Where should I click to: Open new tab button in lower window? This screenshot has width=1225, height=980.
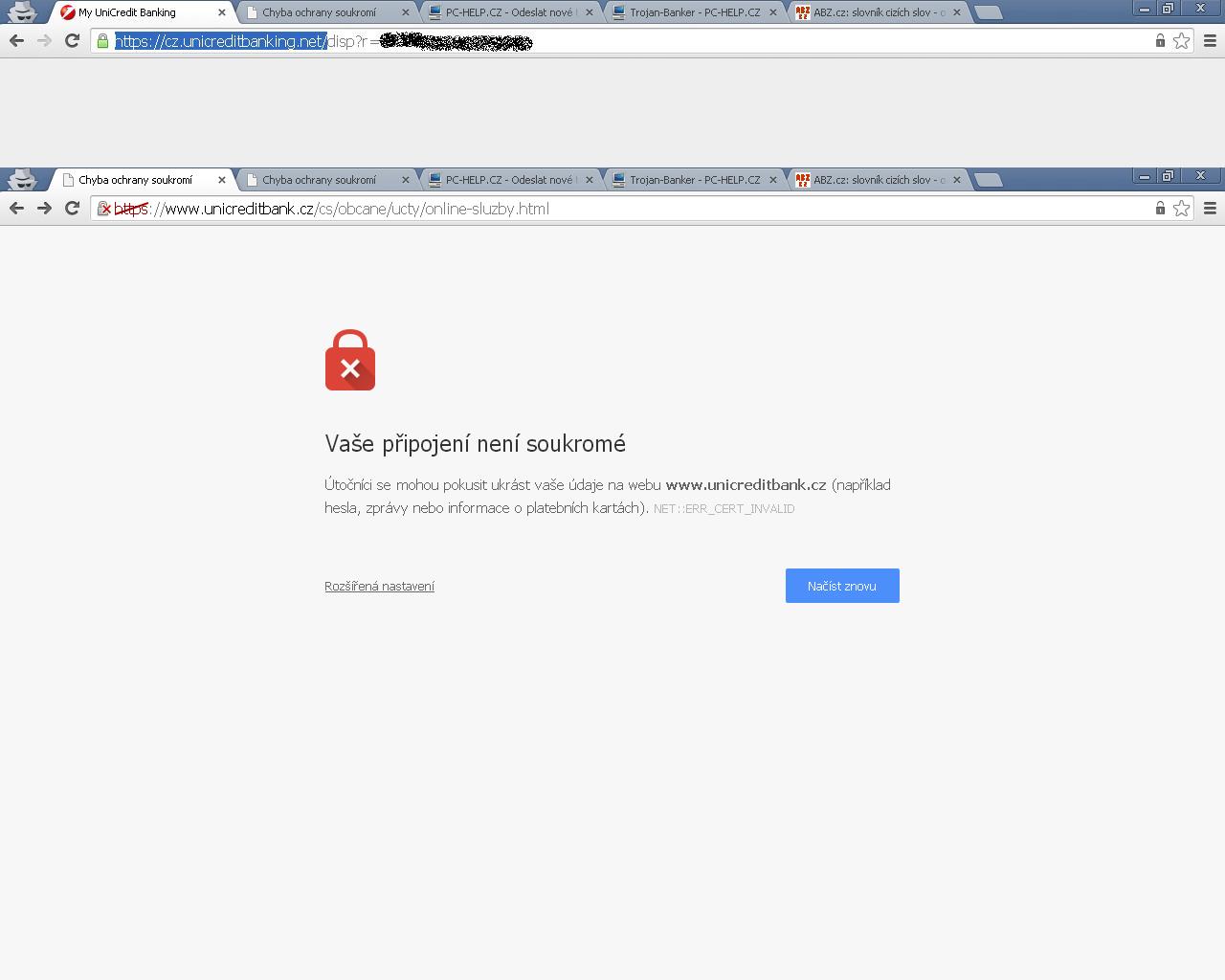tap(989, 180)
